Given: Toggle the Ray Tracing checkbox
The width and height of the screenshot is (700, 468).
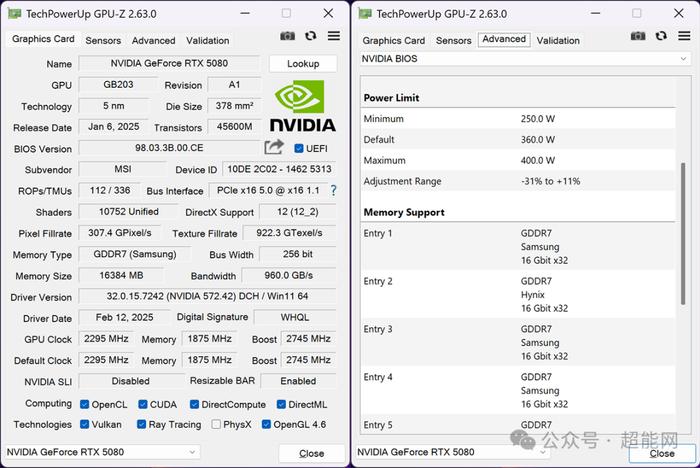Looking at the screenshot, I should point(142,424).
